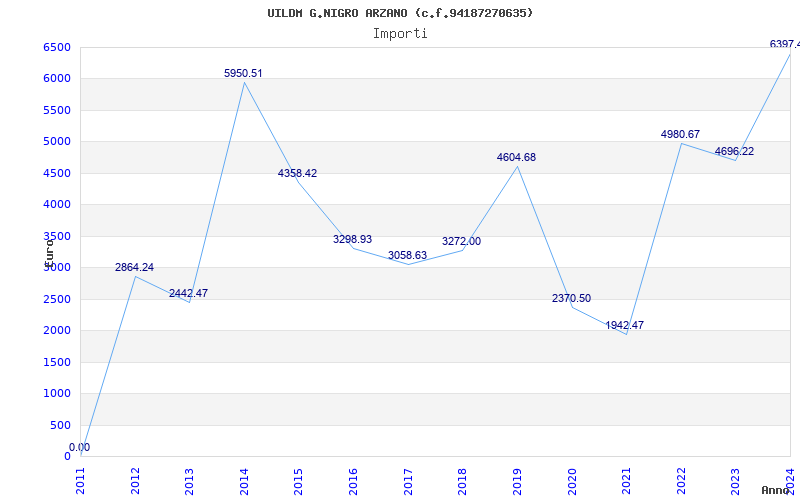800x500 pixels.
Task: Select the data label 3298.93
Action: 353,239
